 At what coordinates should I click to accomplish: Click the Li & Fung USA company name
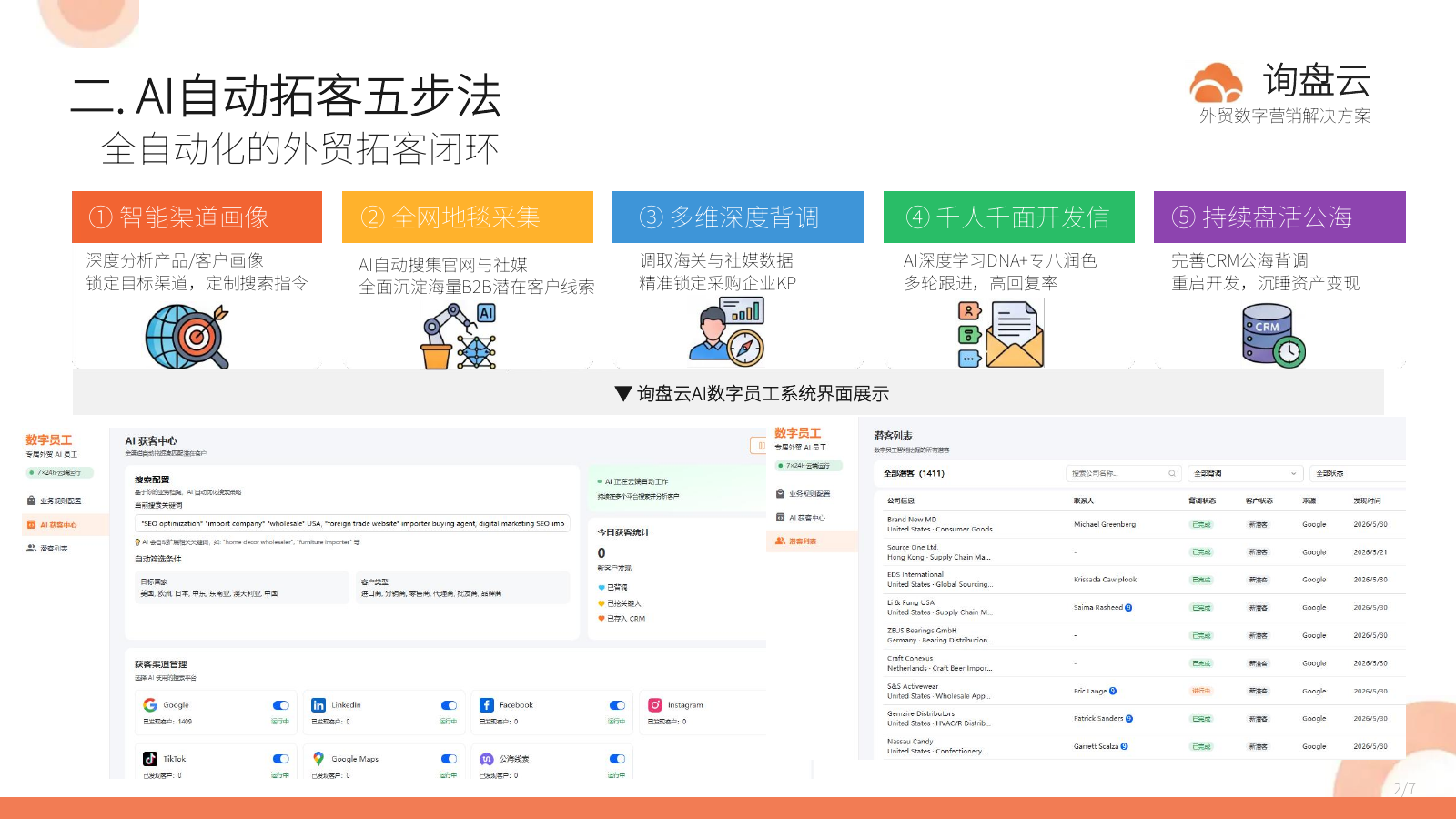pos(911,602)
